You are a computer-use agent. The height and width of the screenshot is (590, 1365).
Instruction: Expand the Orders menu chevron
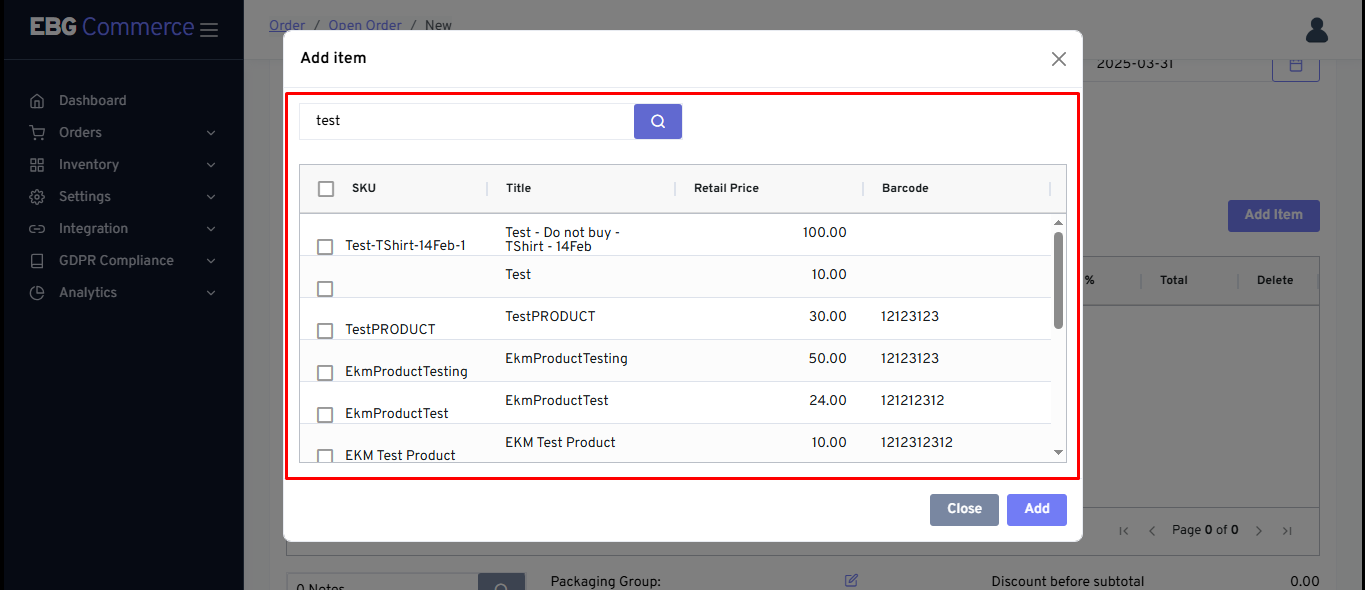pos(211,133)
